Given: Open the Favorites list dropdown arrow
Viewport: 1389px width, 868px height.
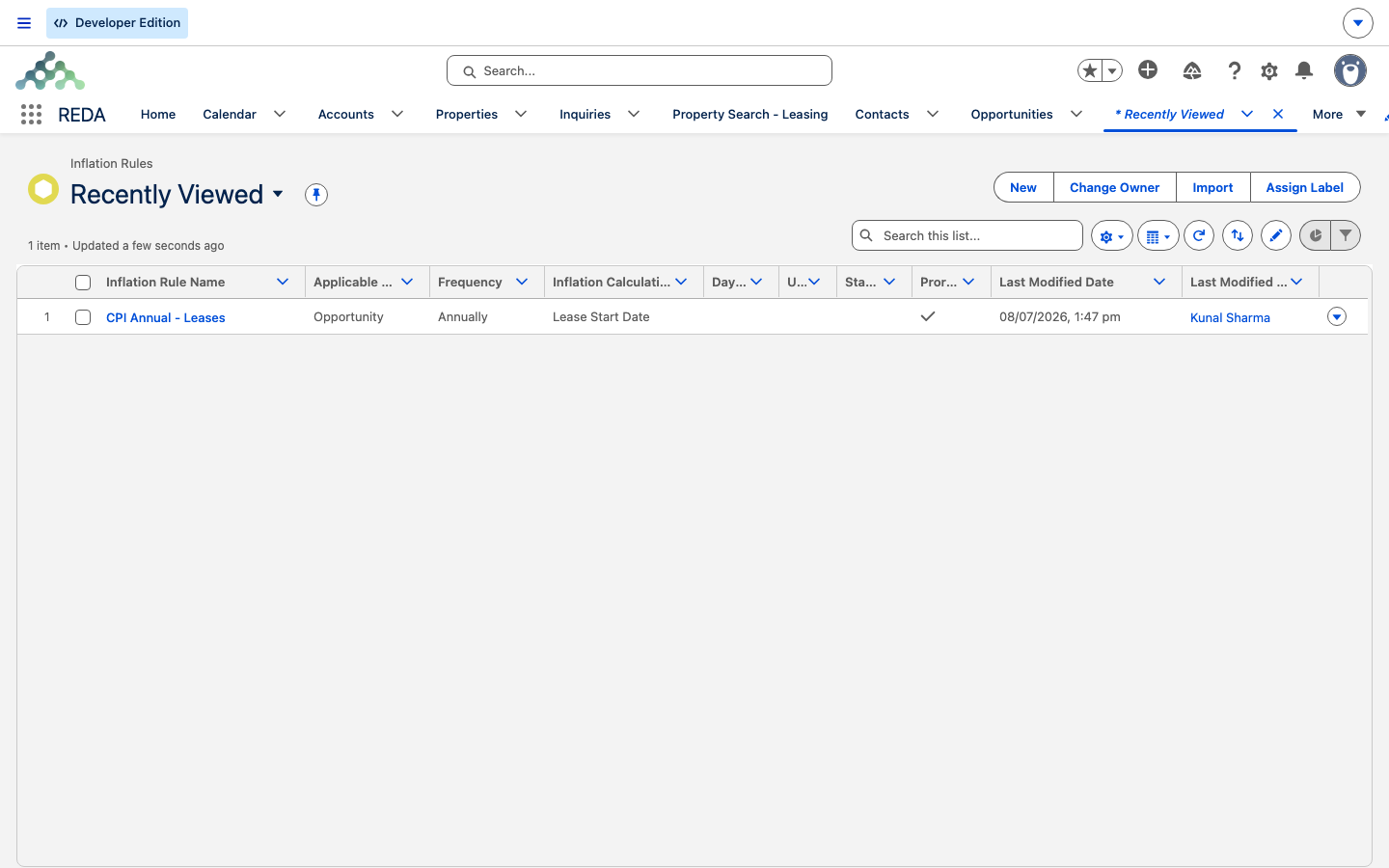Looking at the screenshot, I should 1112,70.
